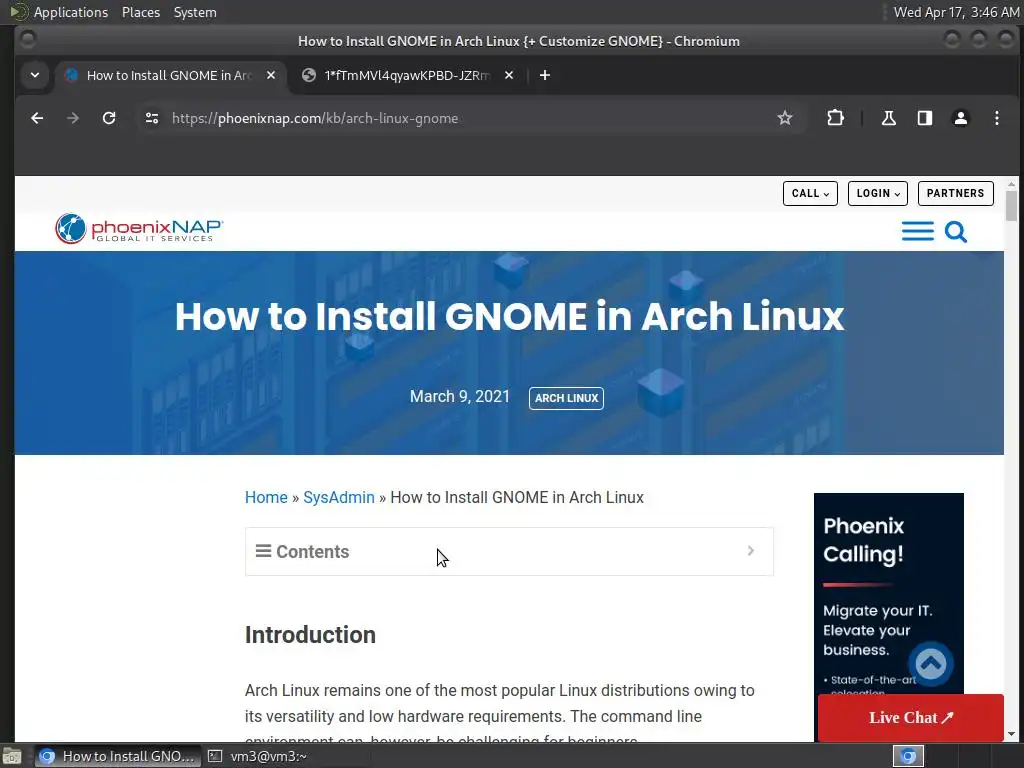Image resolution: width=1024 pixels, height=768 pixels.
Task: Click the clock showing Wed Apr 17
Action: click(x=956, y=12)
